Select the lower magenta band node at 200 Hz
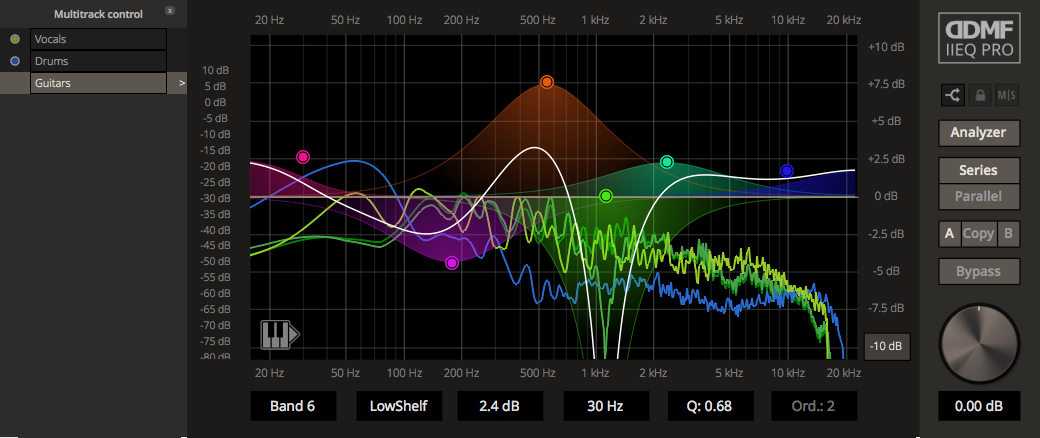The image size is (1040, 438). (452, 263)
